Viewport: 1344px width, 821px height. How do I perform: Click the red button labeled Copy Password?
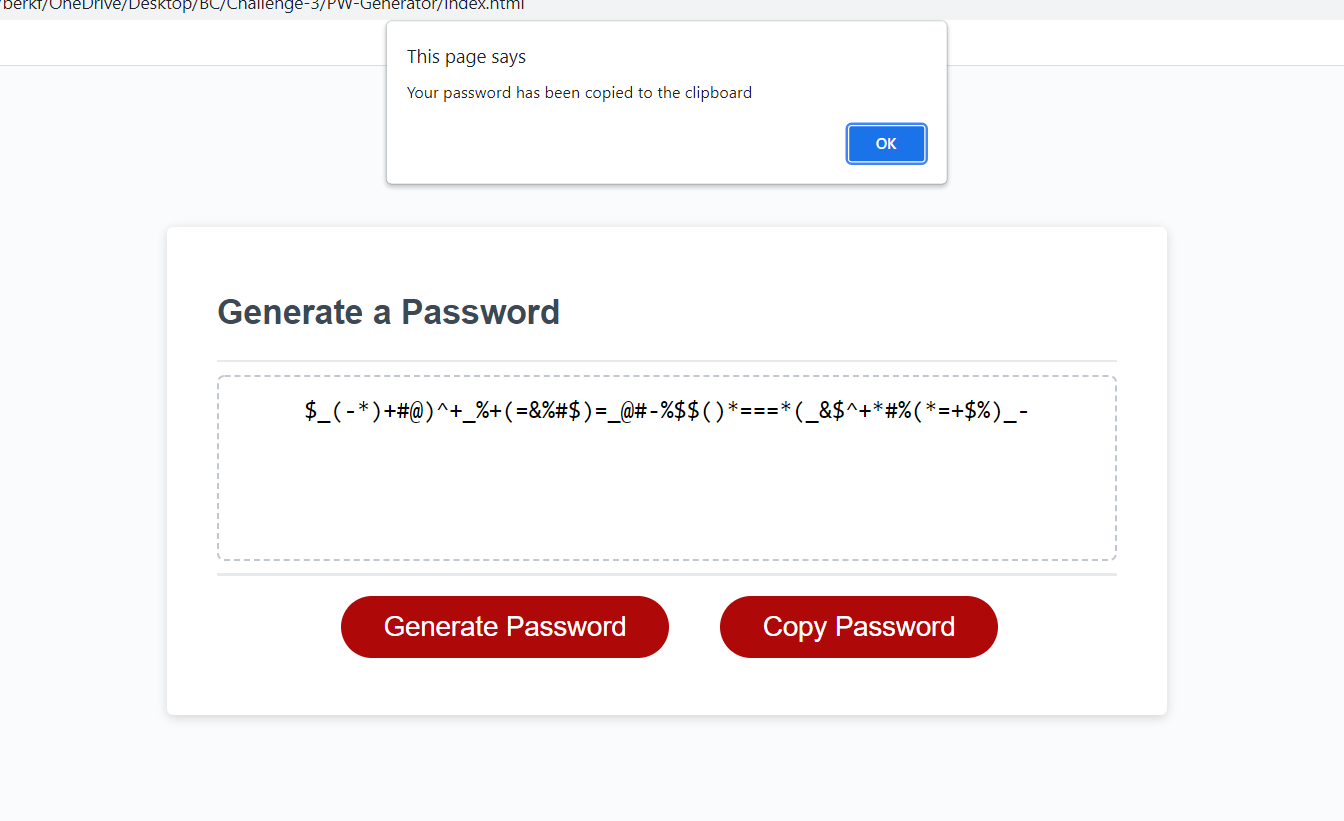pyautogui.click(x=858, y=626)
